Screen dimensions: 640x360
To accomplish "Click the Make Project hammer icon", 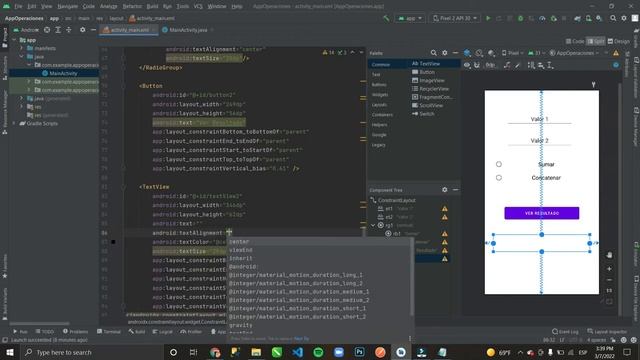I will click(x=386, y=18).
